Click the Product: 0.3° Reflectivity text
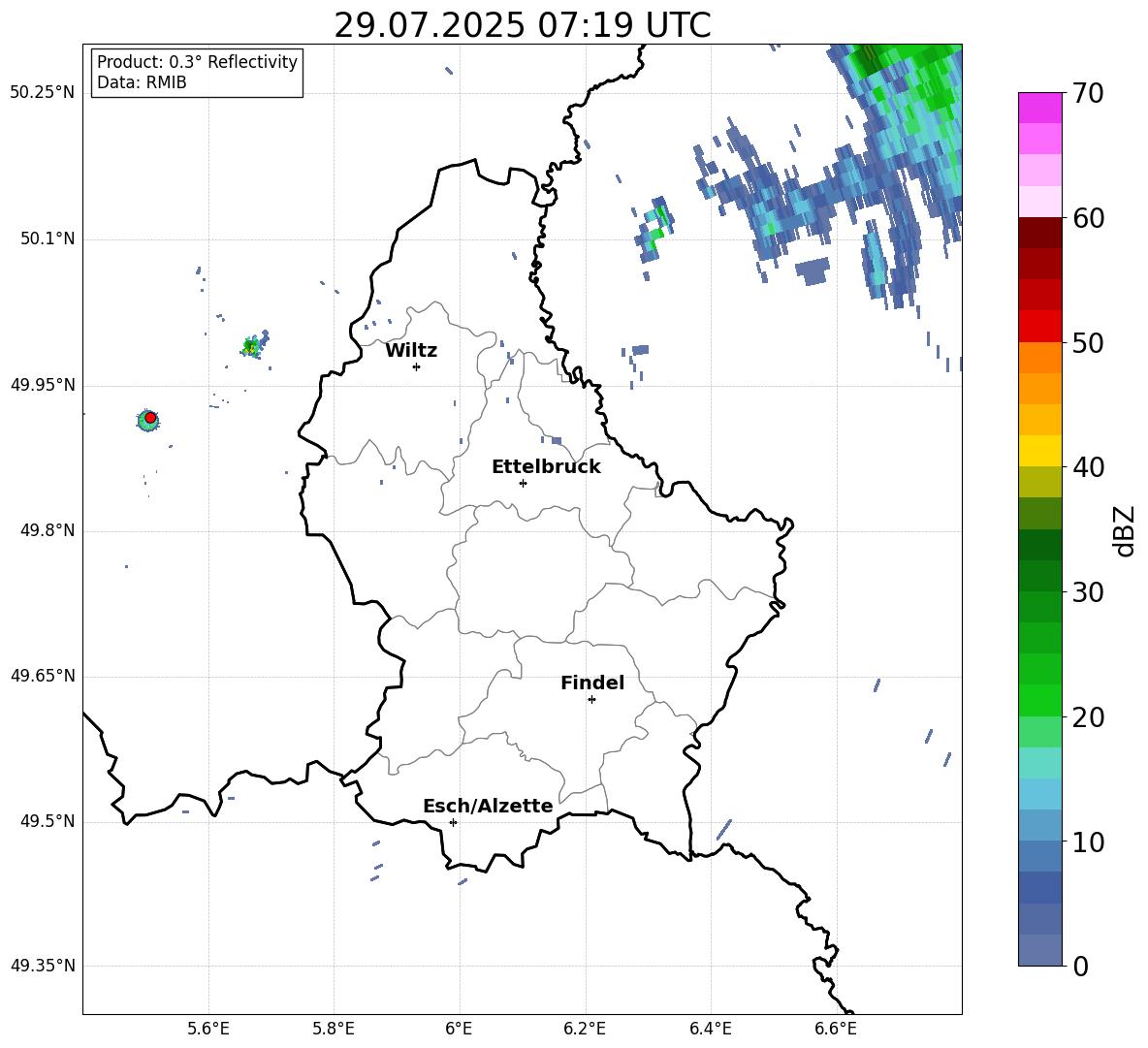Image resolution: width=1148 pixels, height=1048 pixels. pos(197,62)
